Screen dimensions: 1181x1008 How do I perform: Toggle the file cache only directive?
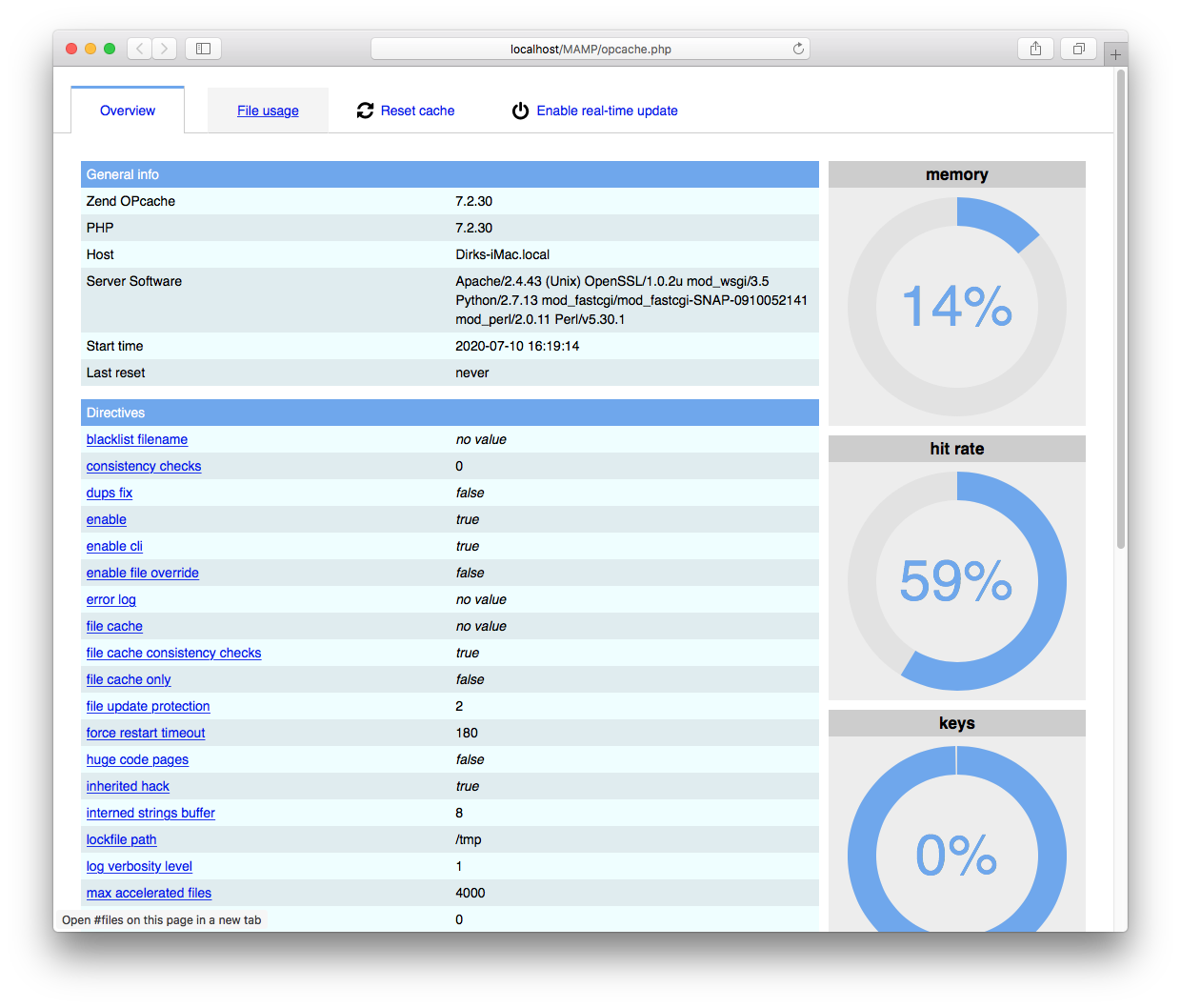point(128,679)
